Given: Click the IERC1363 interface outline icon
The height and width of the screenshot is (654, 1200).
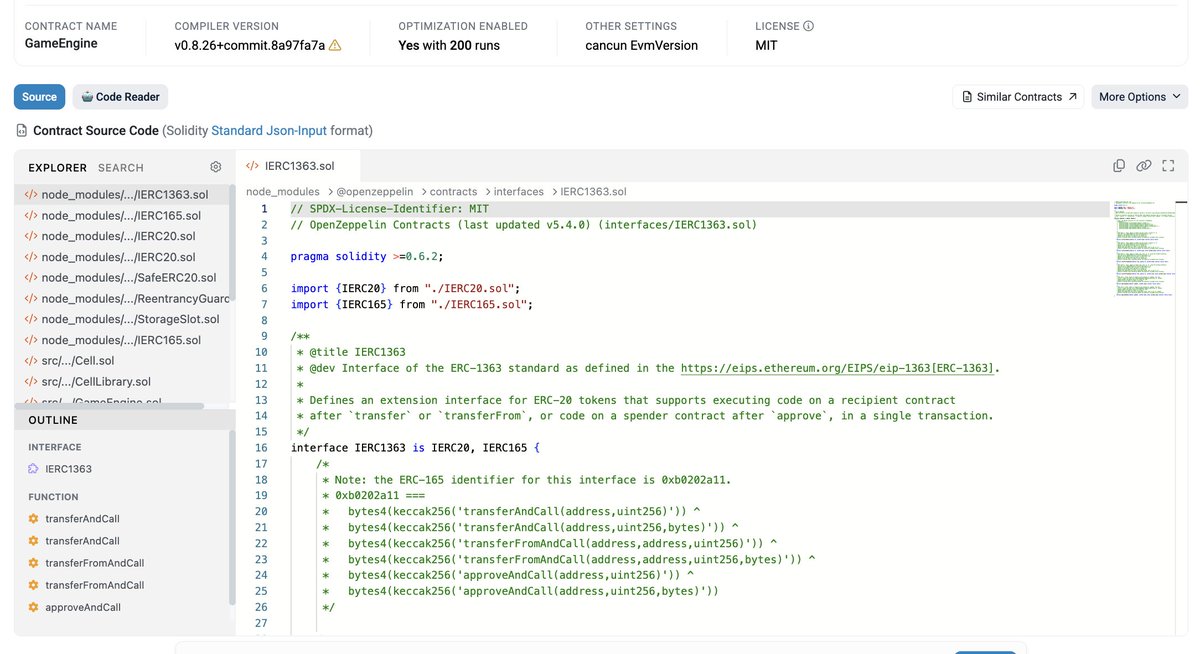Looking at the screenshot, I should [x=33, y=469].
